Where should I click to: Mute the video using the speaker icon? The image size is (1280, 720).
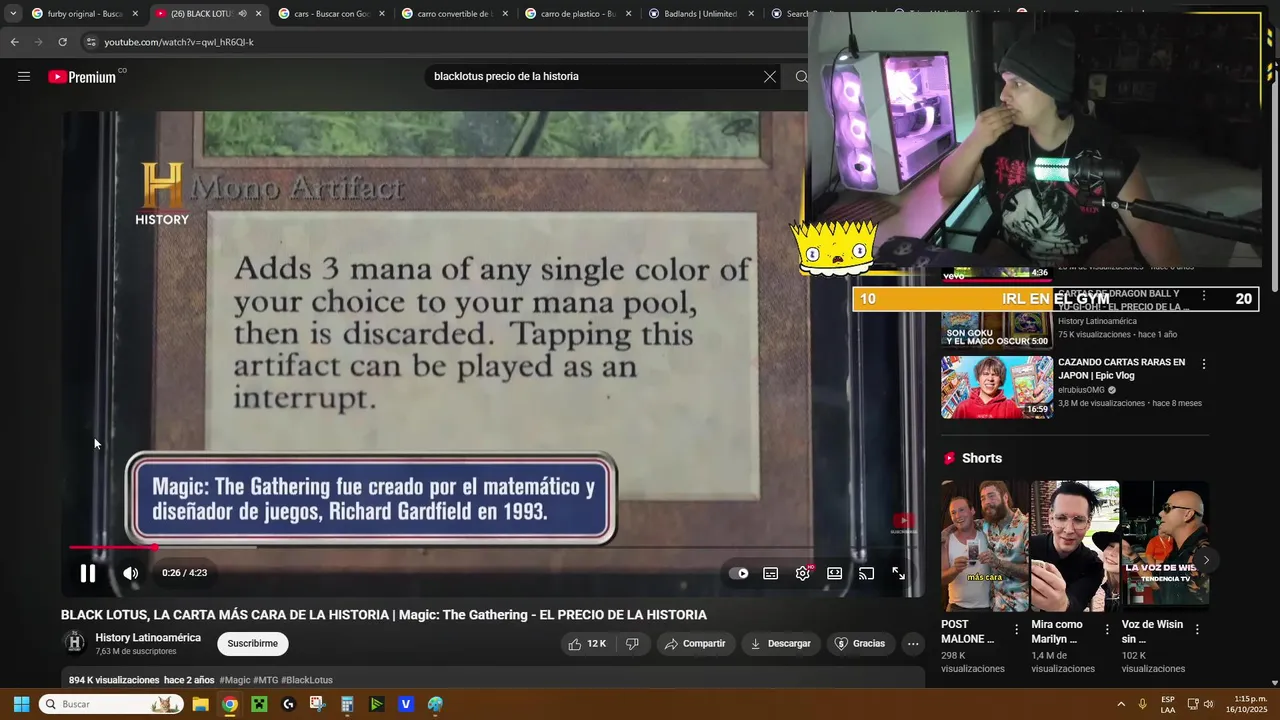131,573
